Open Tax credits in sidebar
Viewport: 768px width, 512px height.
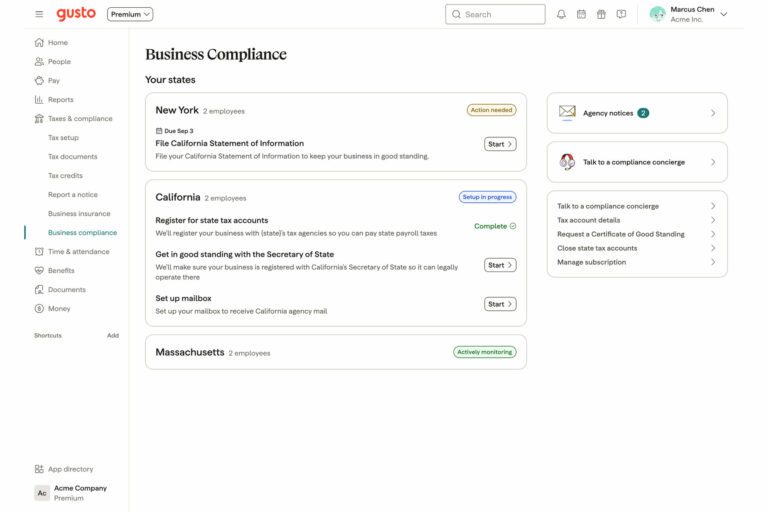coord(65,175)
